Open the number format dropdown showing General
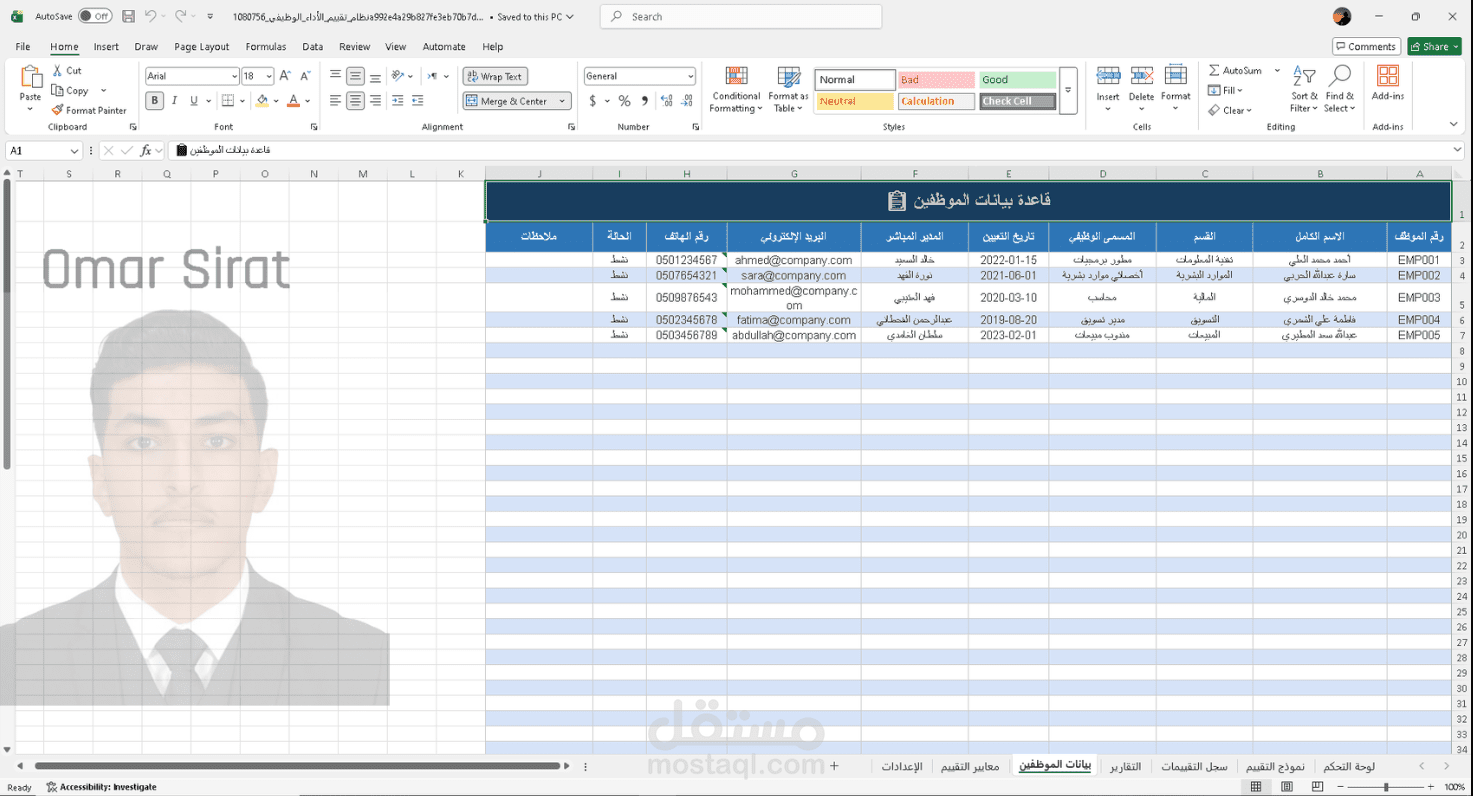1473x796 pixels. (690, 76)
